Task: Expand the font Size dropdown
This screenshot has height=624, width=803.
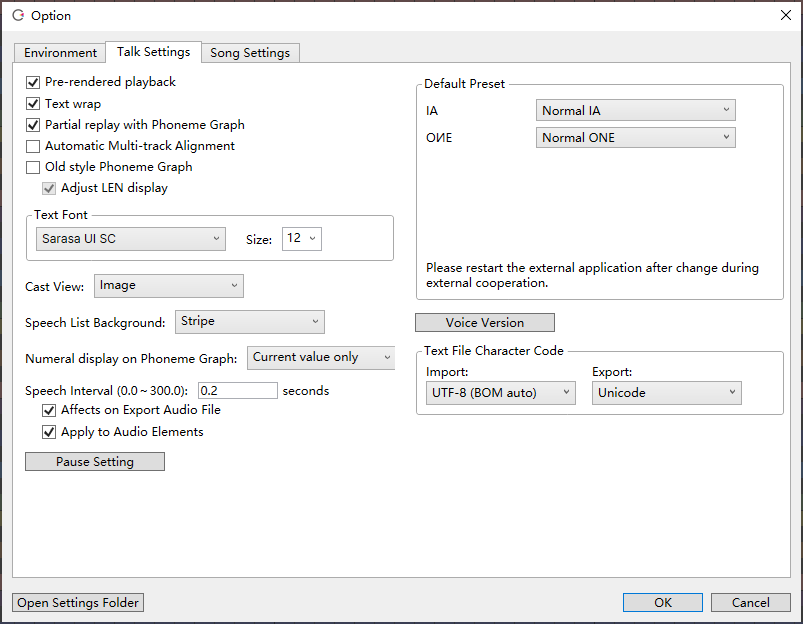Action: 302,239
